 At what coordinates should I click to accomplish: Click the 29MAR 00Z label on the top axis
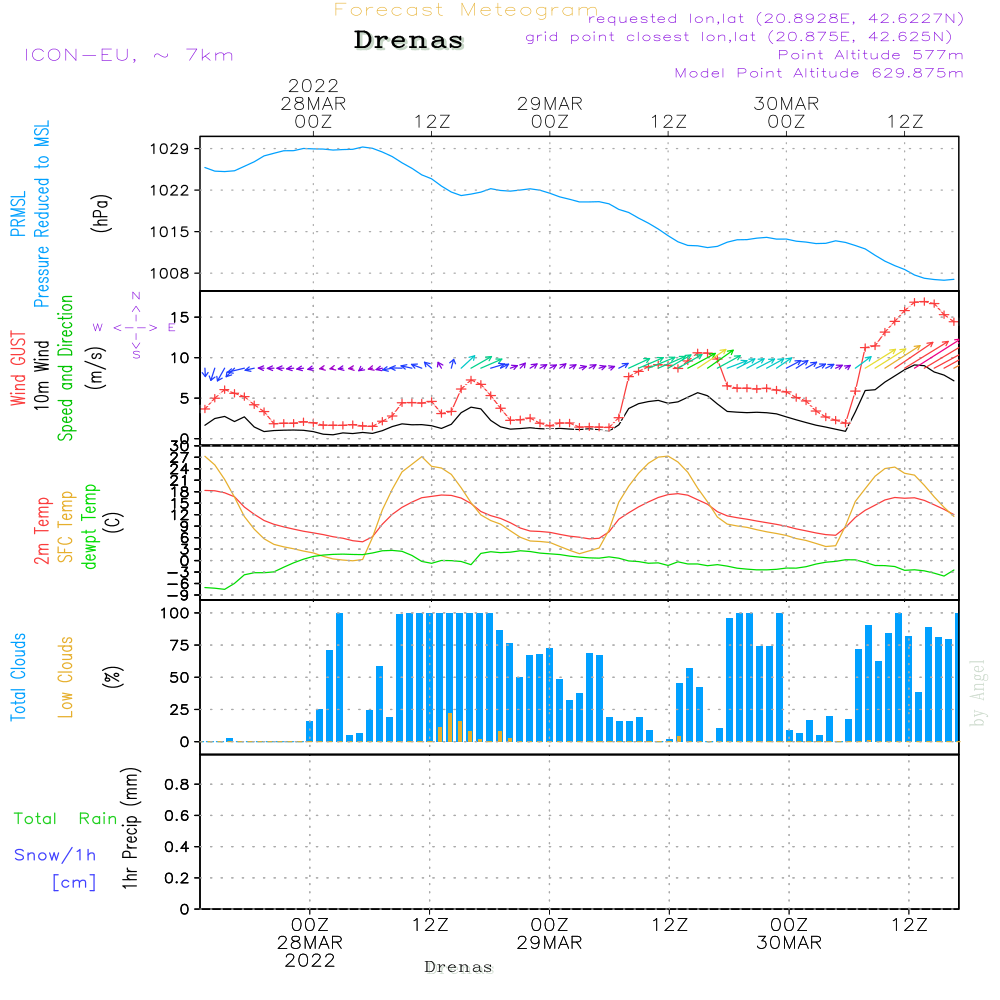tap(549, 112)
